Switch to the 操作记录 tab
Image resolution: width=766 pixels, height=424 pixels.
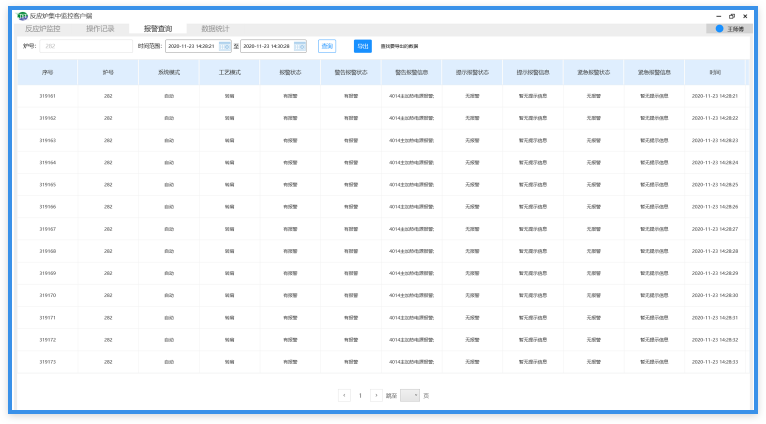click(100, 29)
